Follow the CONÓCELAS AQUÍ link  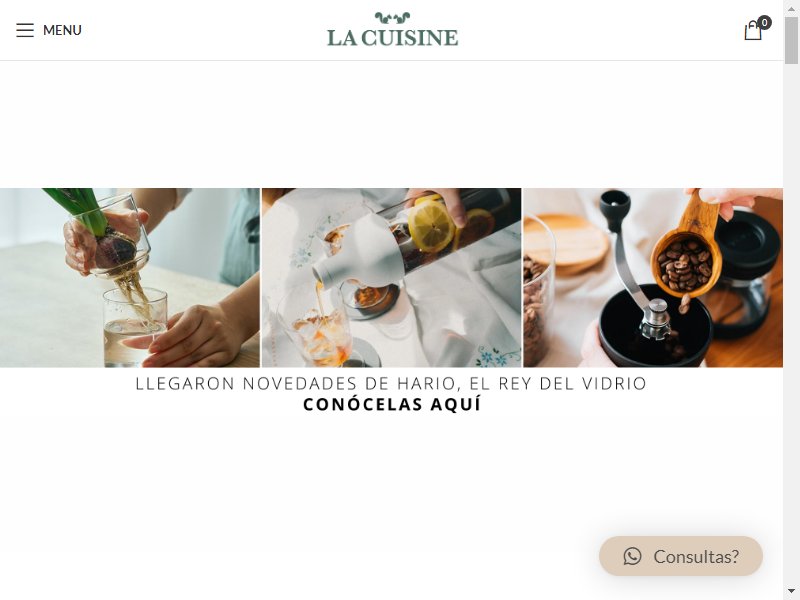392,404
